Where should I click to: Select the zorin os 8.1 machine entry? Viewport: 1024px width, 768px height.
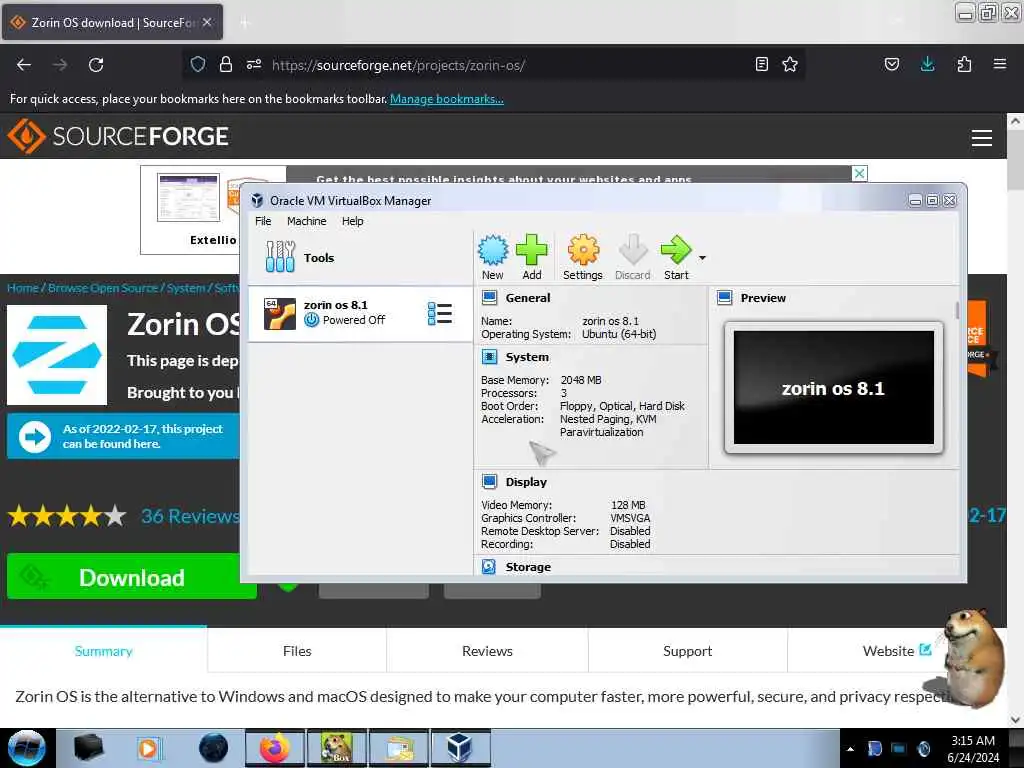[360, 313]
